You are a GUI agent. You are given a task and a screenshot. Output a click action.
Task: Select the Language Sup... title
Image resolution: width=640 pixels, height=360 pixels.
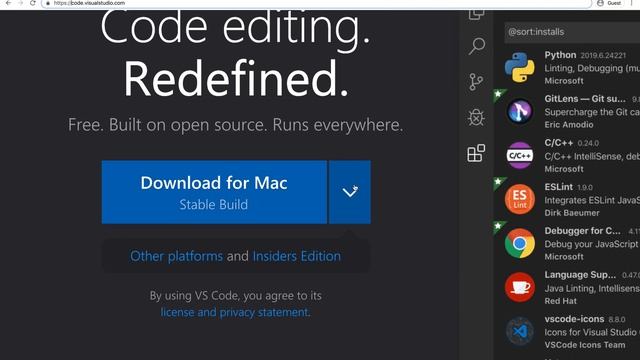pyautogui.click(x=580, y=275)
